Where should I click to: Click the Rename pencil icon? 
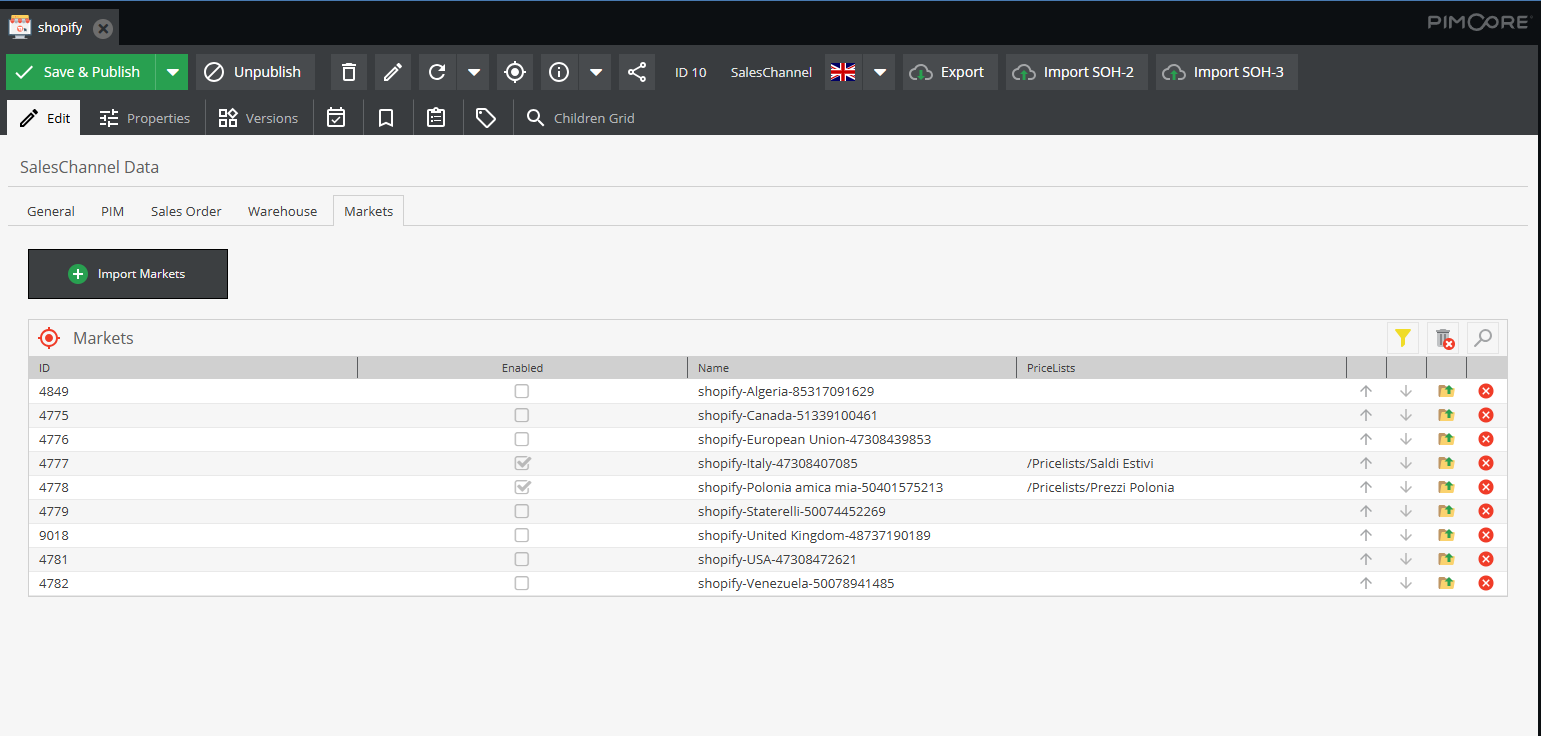(x=392, y=72)
